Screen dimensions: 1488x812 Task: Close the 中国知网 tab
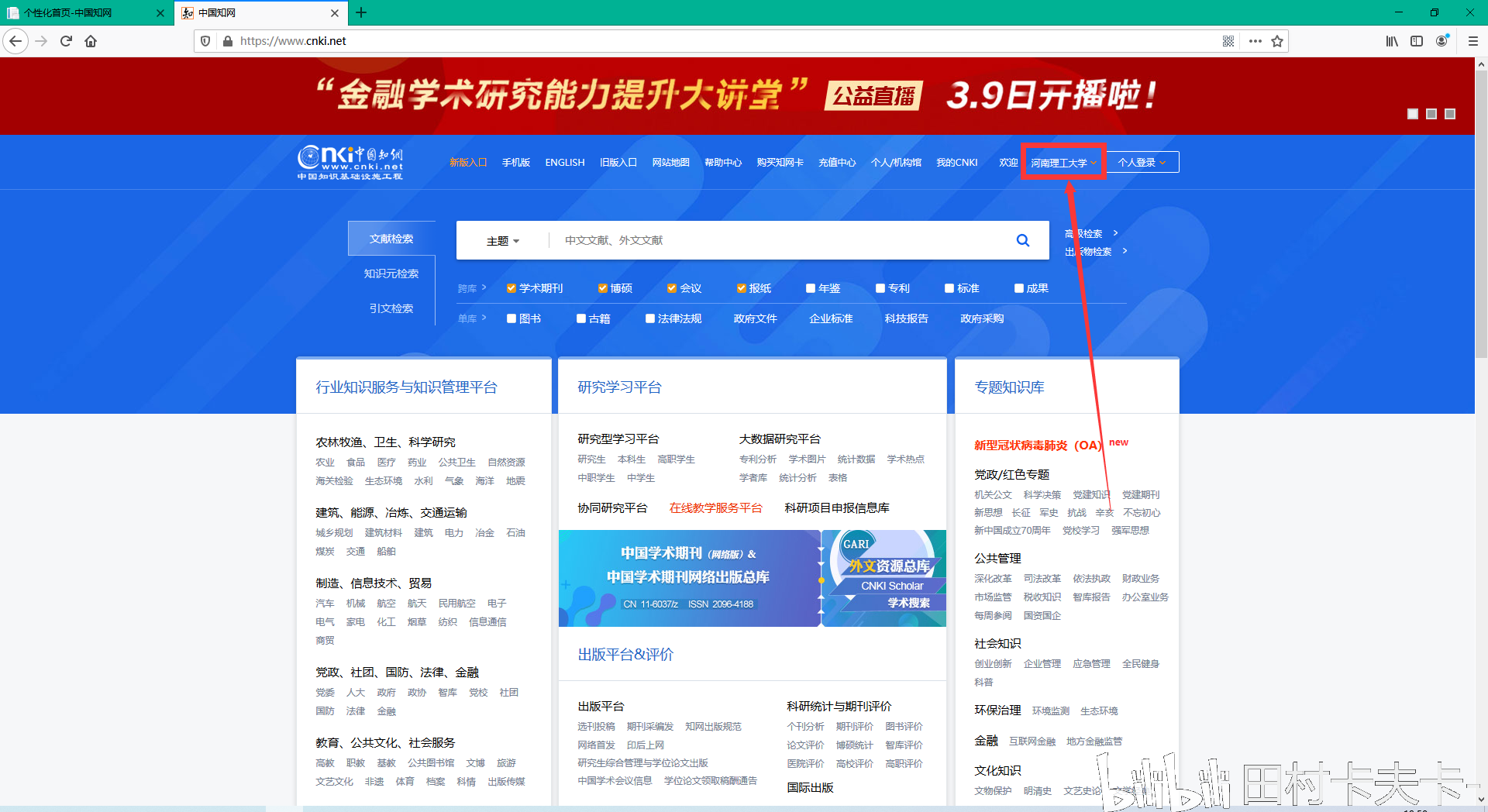(334, 13)
